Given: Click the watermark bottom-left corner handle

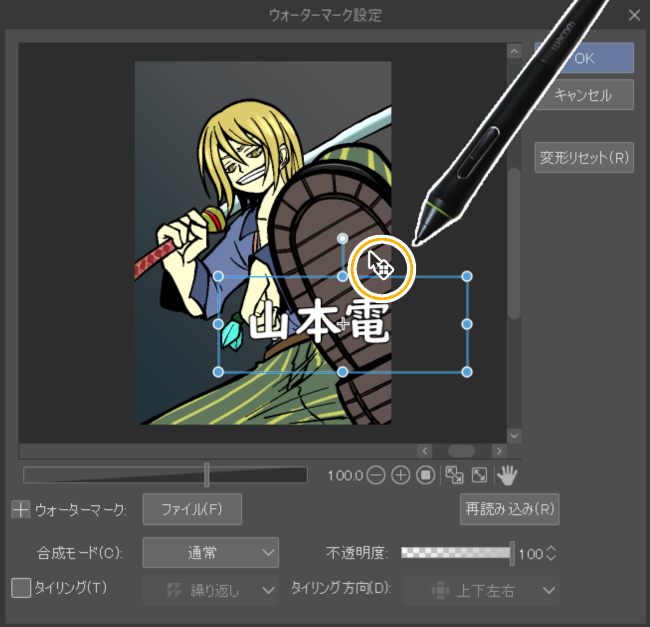Looking at the screenshot, I should (218, 372).
